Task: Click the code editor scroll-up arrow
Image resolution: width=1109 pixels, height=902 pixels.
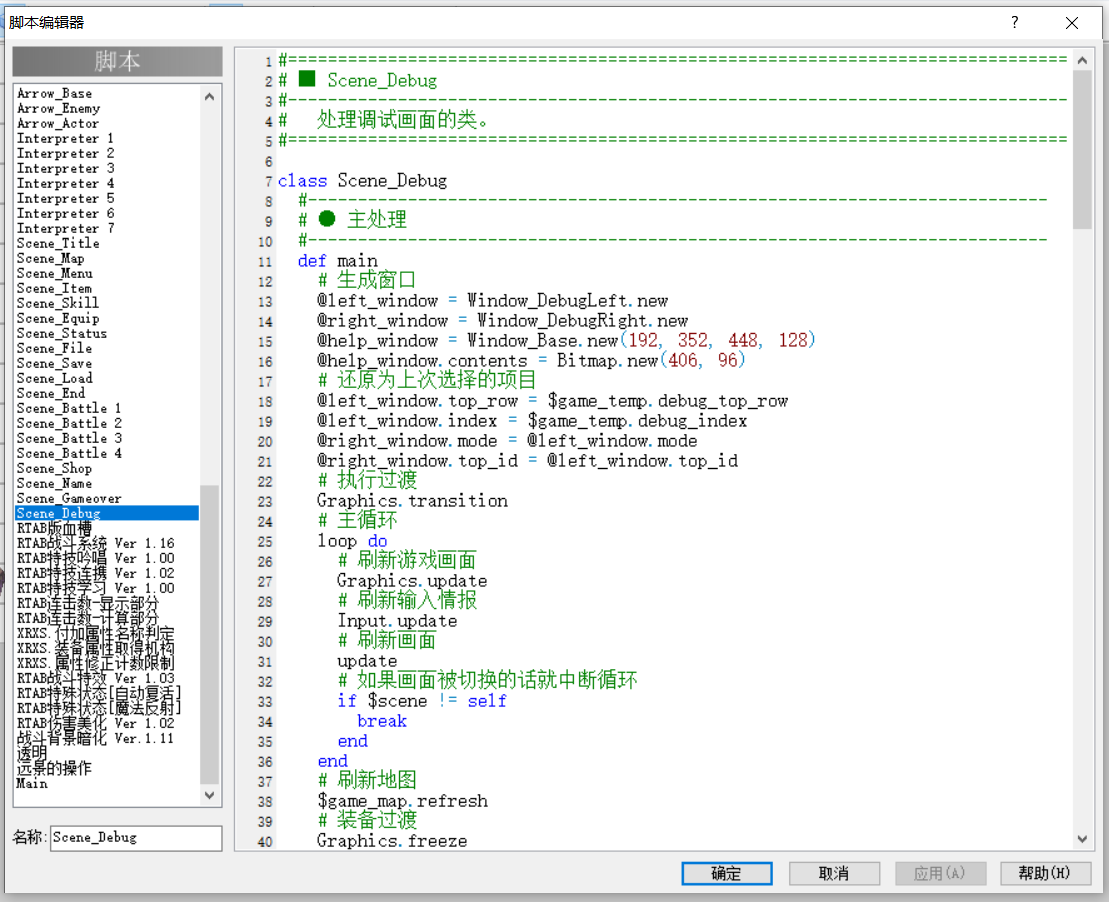Action: tap(1082, 61)
